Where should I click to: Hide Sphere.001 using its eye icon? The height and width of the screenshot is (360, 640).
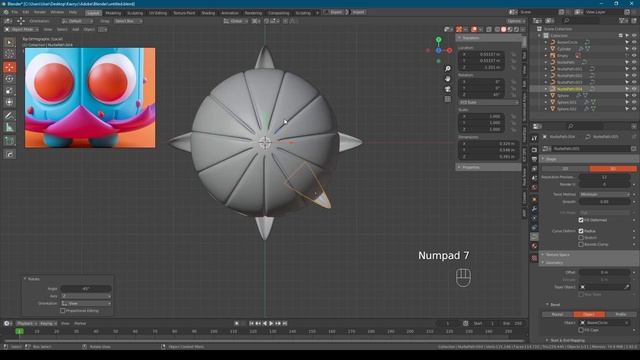[634, 102]
